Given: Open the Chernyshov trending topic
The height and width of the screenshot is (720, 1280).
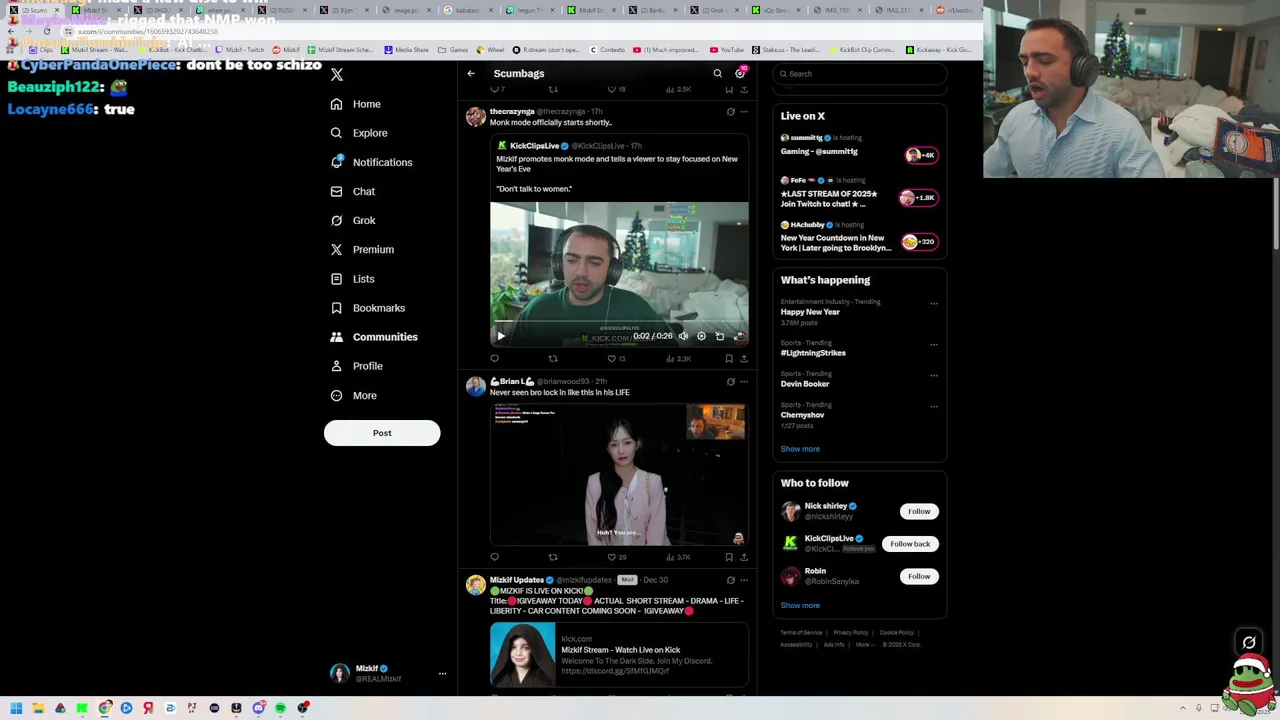Looking at the screenshot, I should (x=802, y=415).
